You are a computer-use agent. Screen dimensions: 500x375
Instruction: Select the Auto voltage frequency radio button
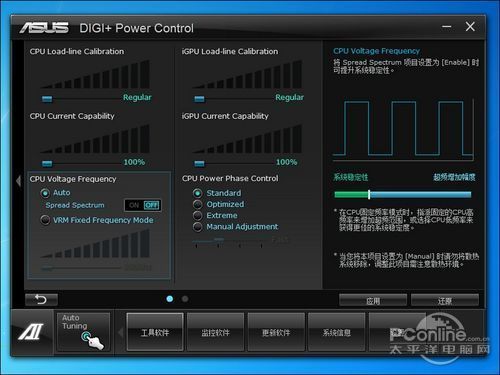click(45, 193)
